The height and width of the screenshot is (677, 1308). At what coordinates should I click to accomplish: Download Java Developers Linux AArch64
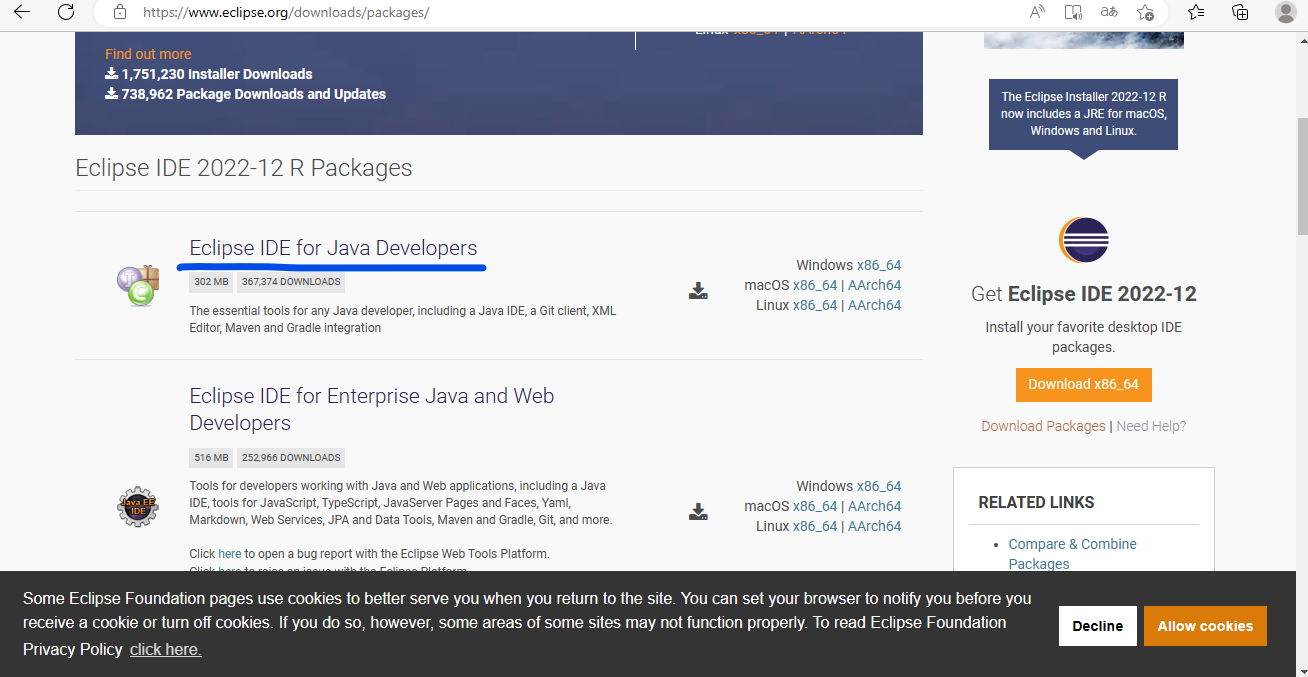point(874,305)
